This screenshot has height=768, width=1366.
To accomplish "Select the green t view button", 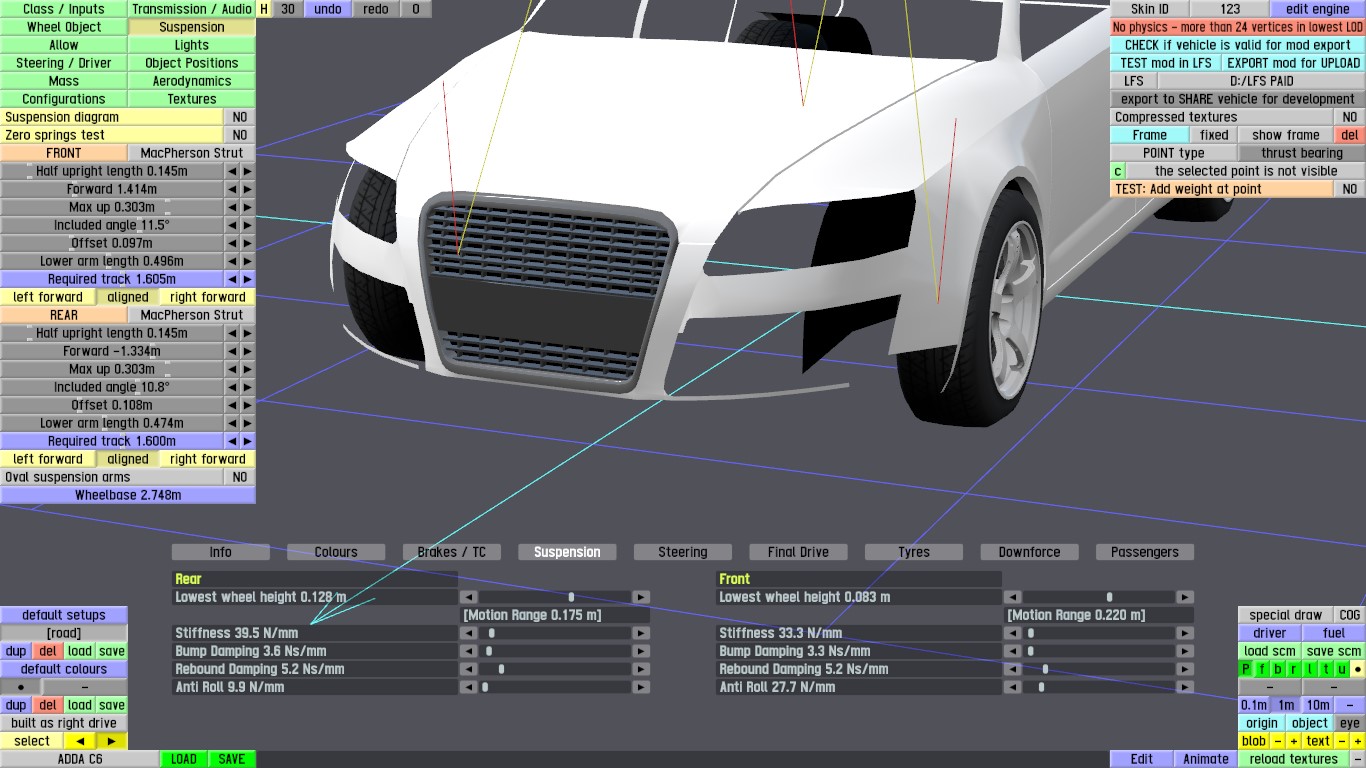I will click(1326, 669).
